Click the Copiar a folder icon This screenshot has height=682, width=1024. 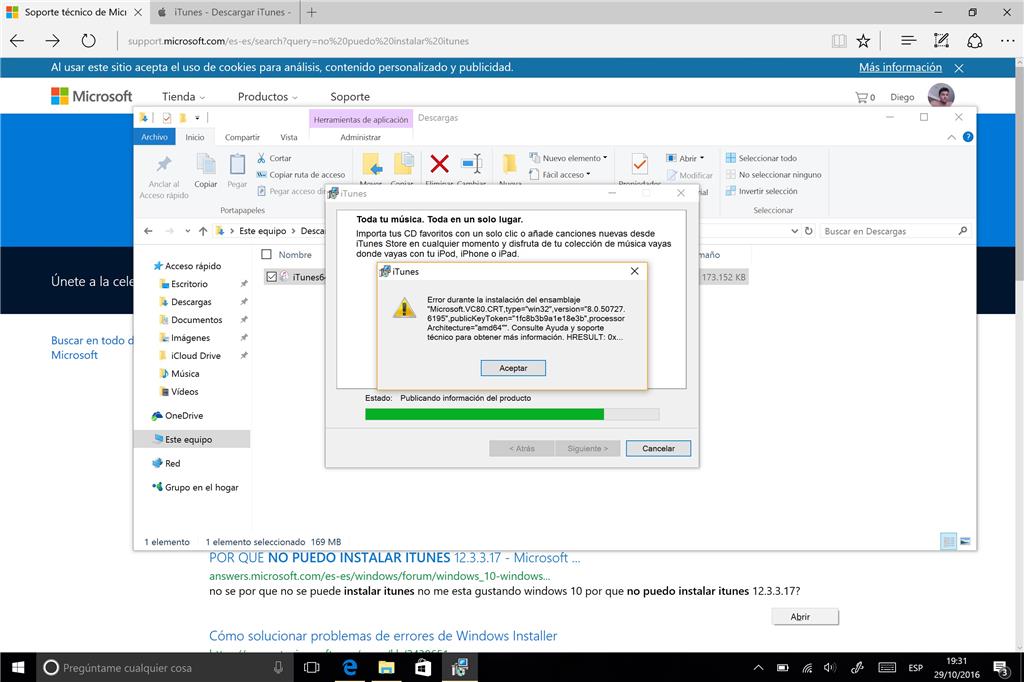pos(403,165)
